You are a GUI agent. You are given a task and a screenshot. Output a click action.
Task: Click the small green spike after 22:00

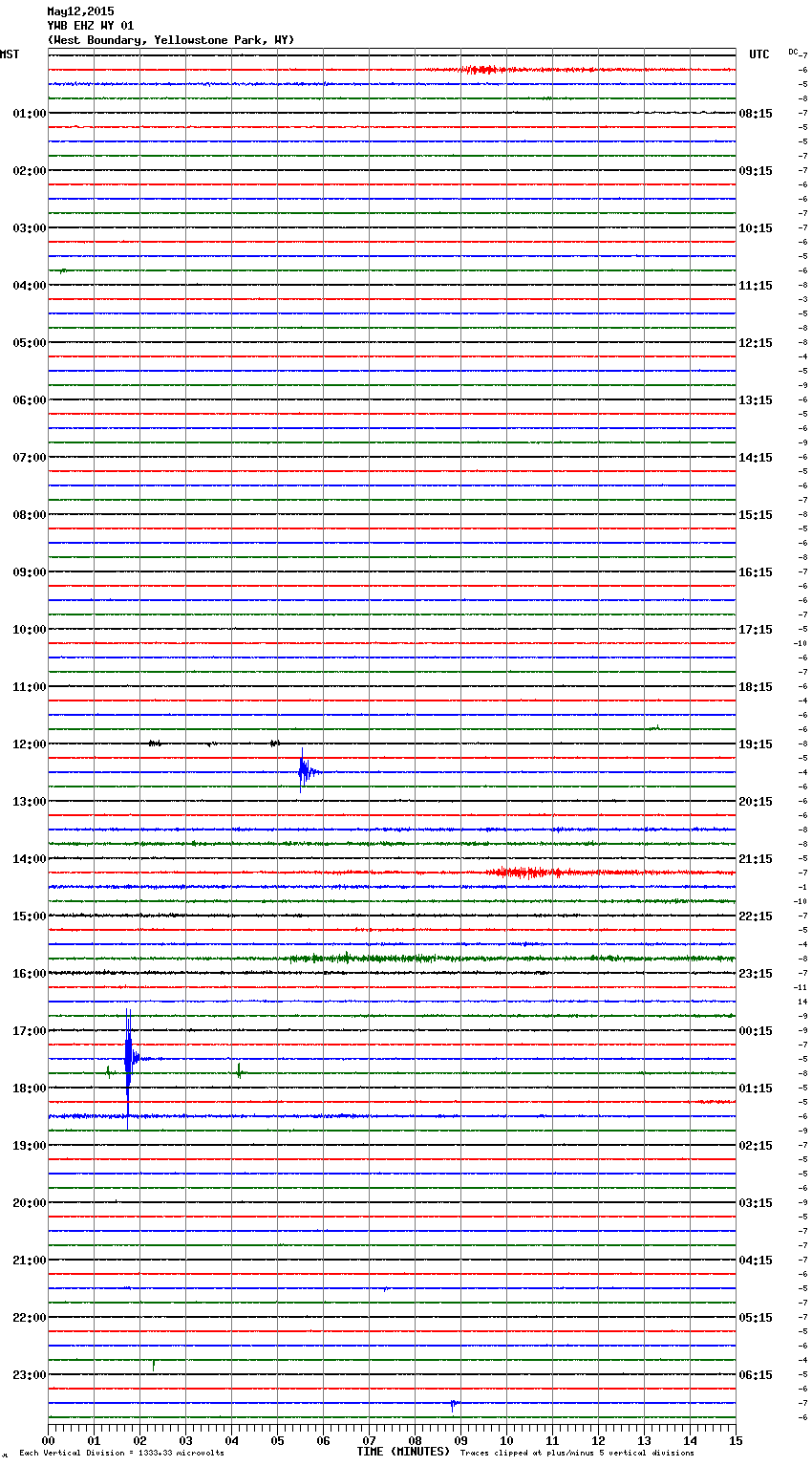click(154, 1364)
